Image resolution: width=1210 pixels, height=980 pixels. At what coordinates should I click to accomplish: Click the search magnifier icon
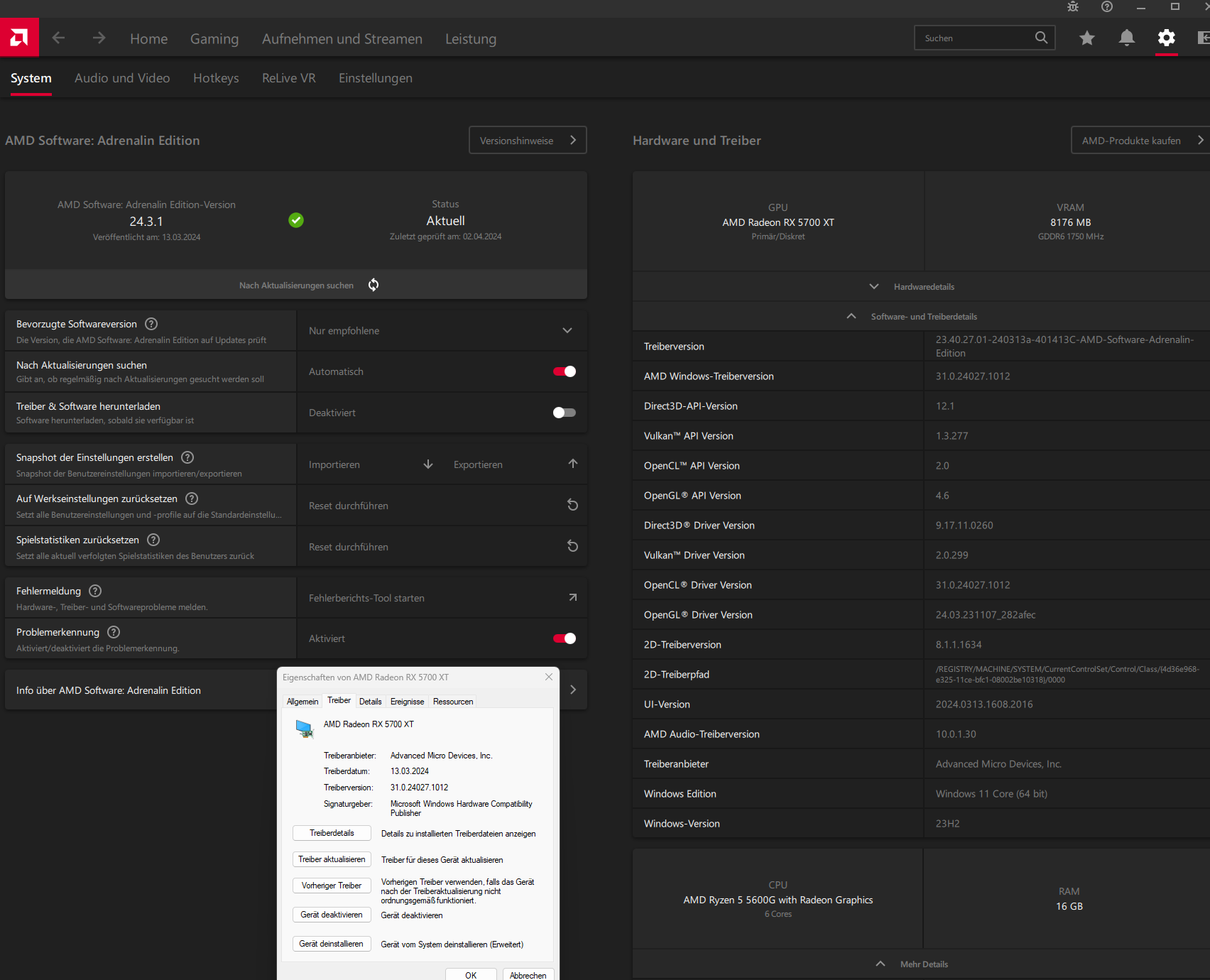[x=1041, y=38]
